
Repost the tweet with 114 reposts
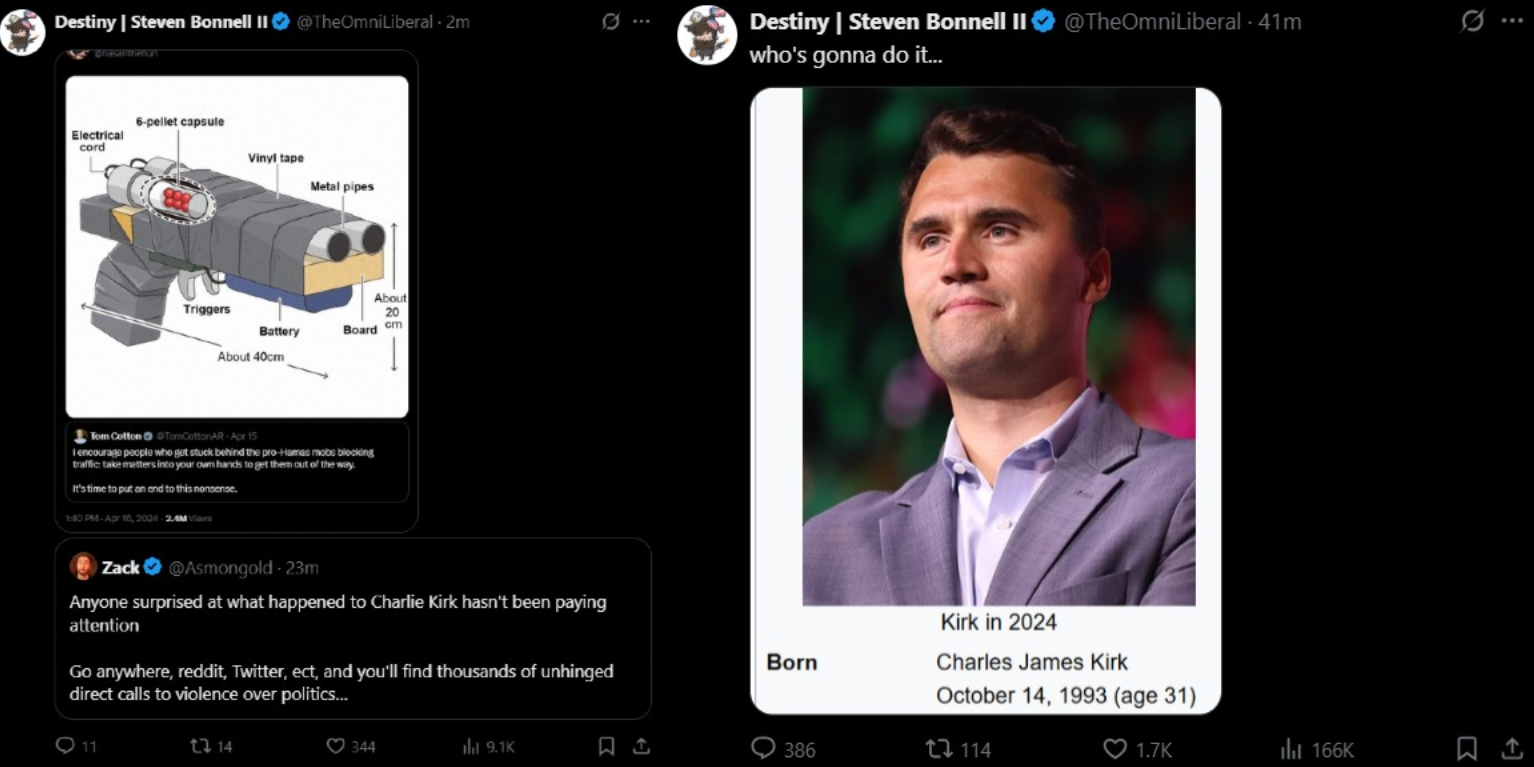[939, 748]
